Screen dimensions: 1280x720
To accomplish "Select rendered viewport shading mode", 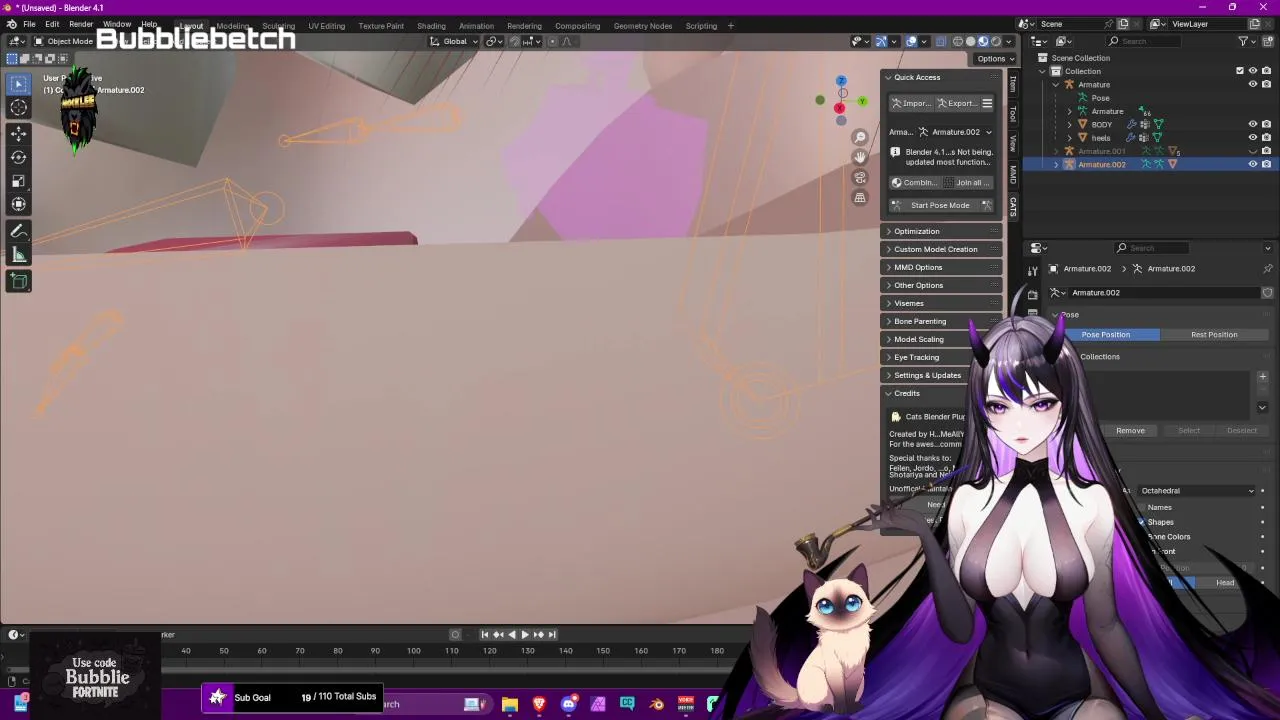I will (x=995, y=41).
